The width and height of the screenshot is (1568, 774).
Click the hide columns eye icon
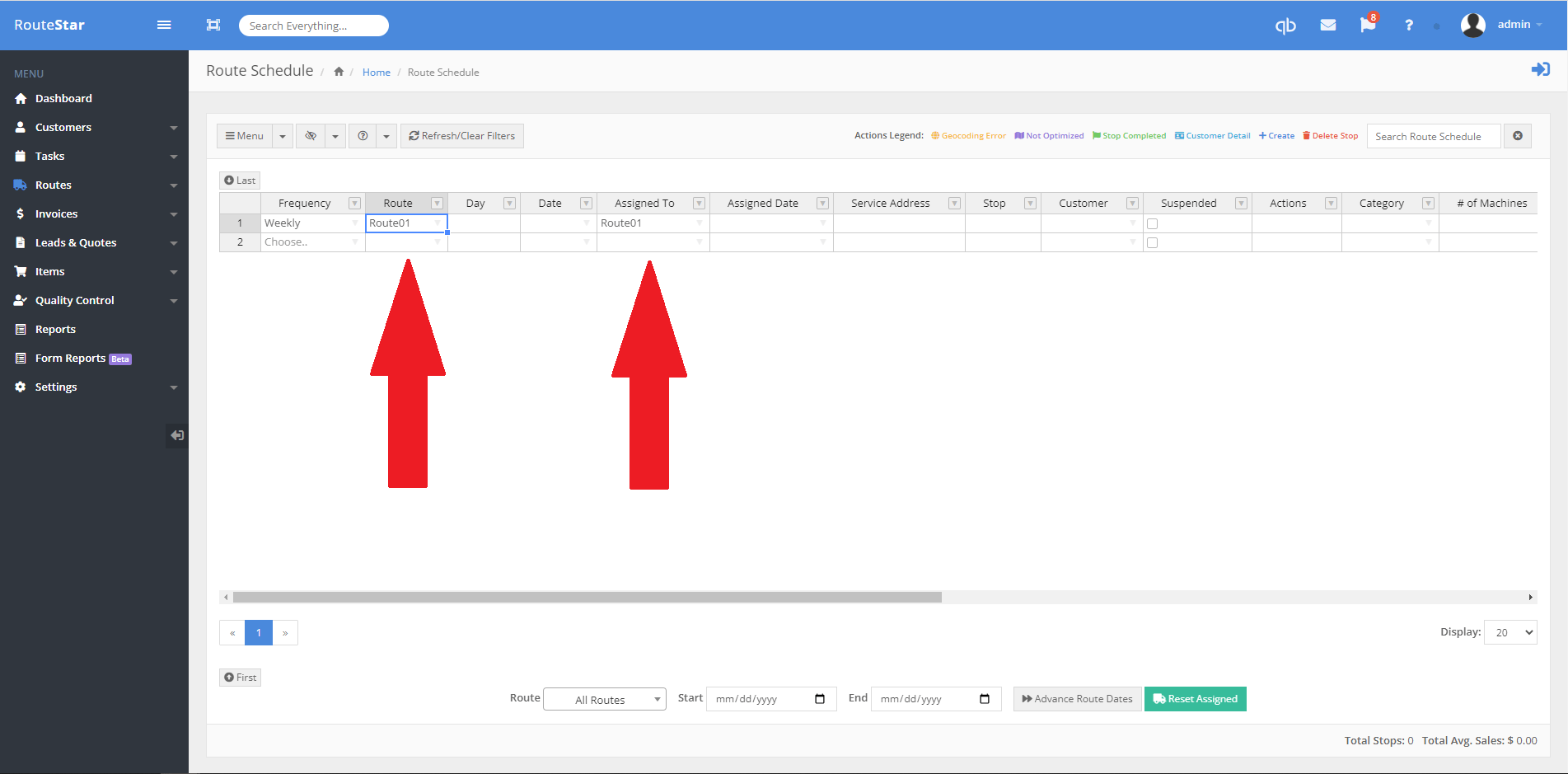pyautogui.click(x=311, y=135)
